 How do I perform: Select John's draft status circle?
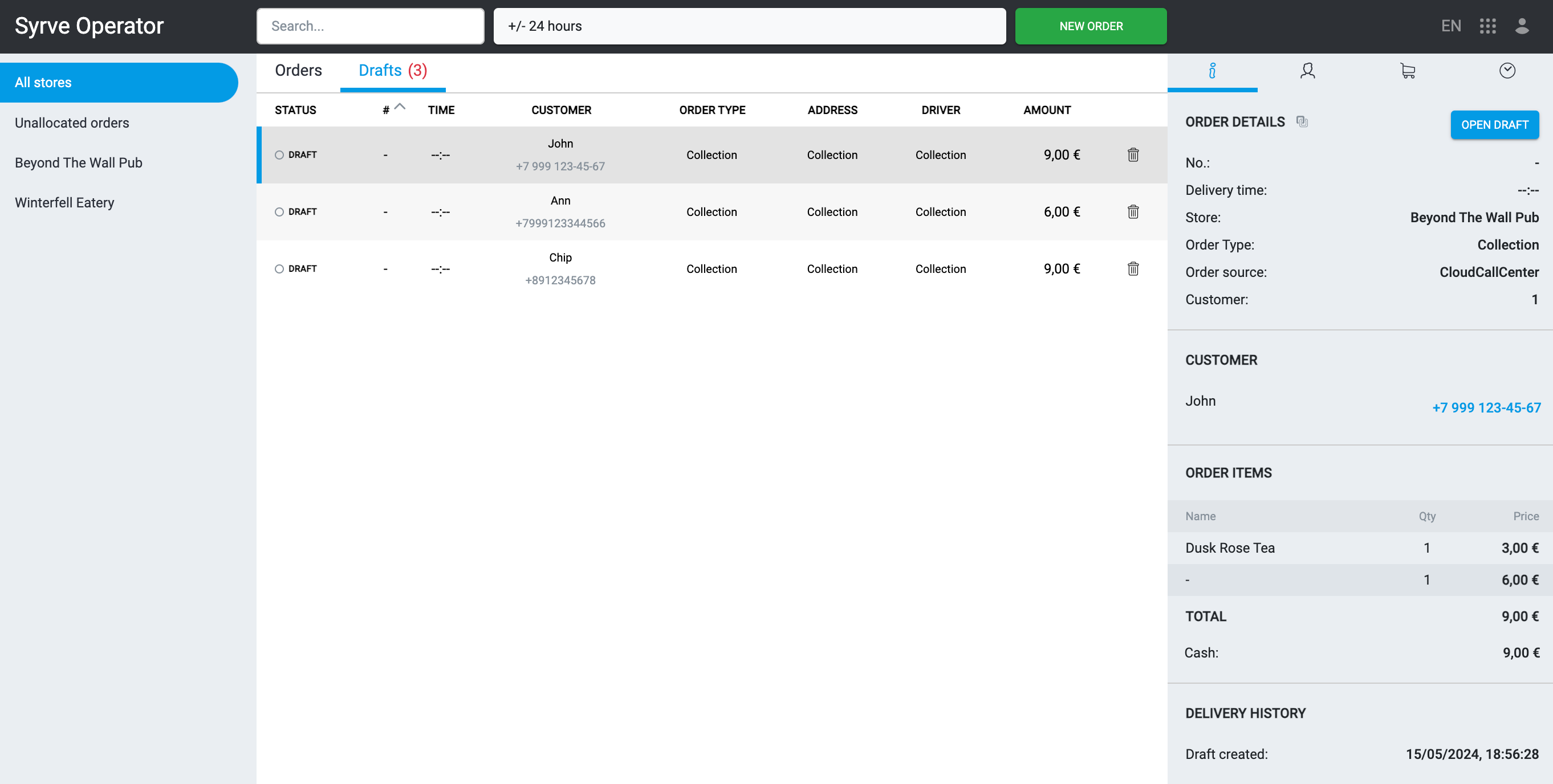[x=279, y=155]
